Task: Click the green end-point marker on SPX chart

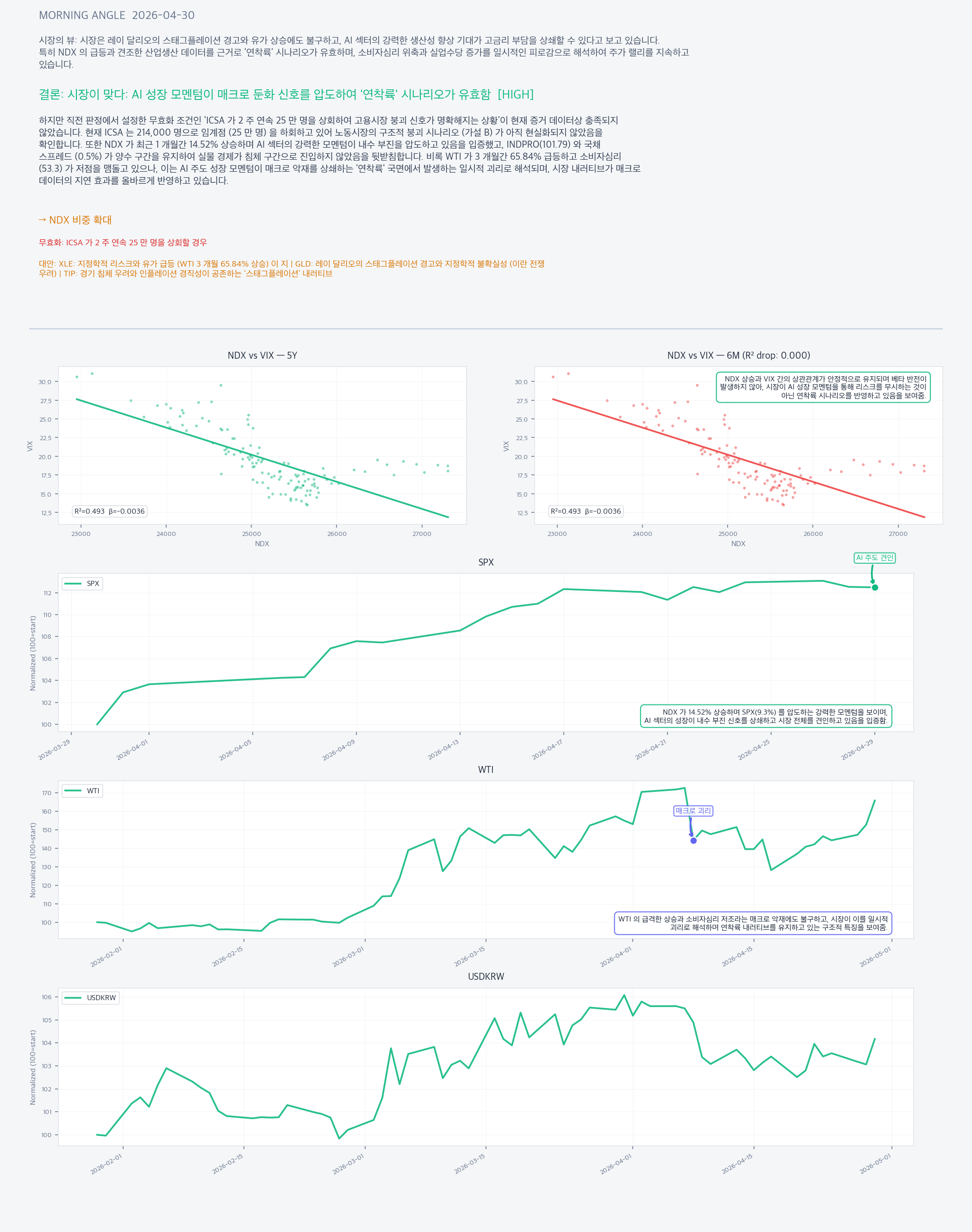Action: point(875,587)
